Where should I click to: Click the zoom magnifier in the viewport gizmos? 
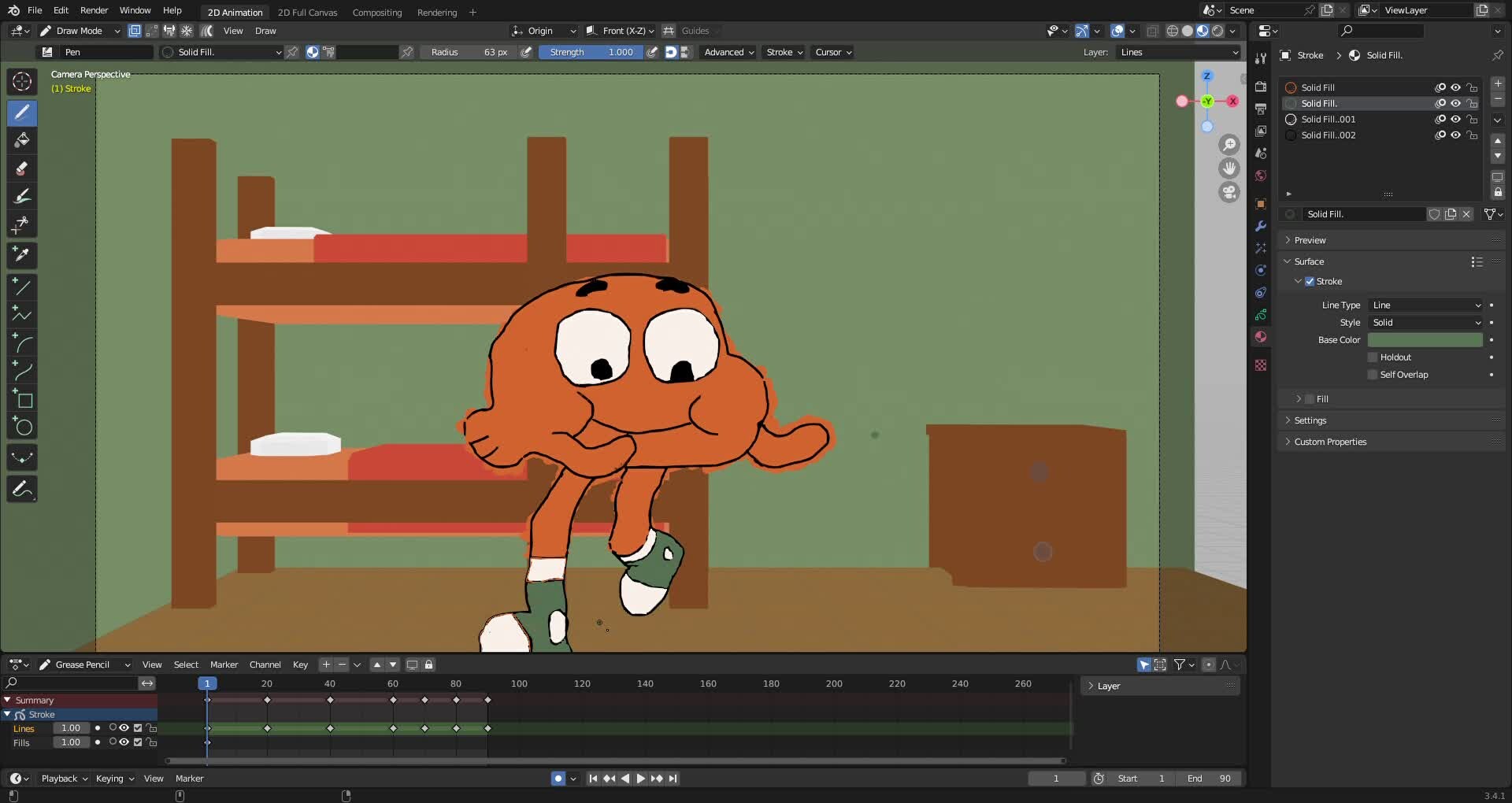(1229, 144)
